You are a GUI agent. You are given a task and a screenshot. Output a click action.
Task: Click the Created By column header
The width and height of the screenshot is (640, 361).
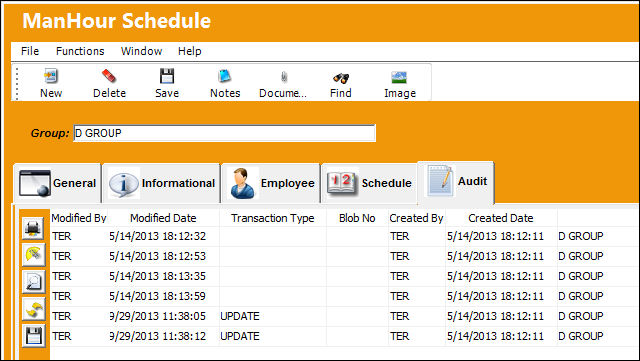tap(416, 218)
